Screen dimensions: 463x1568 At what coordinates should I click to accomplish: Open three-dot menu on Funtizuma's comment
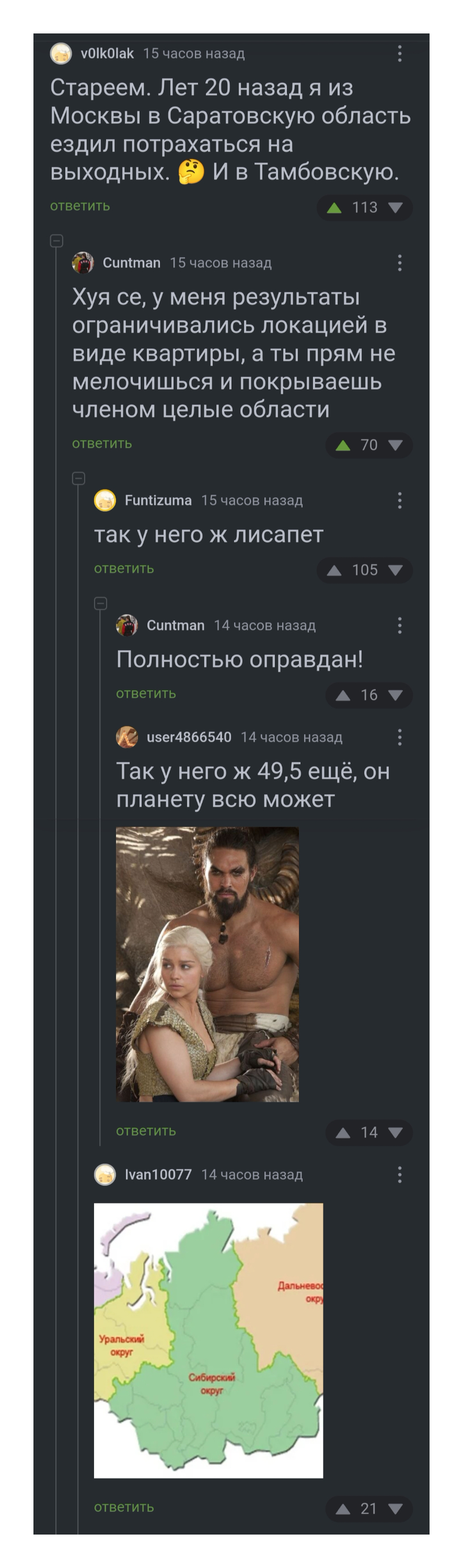pos(399,501)
